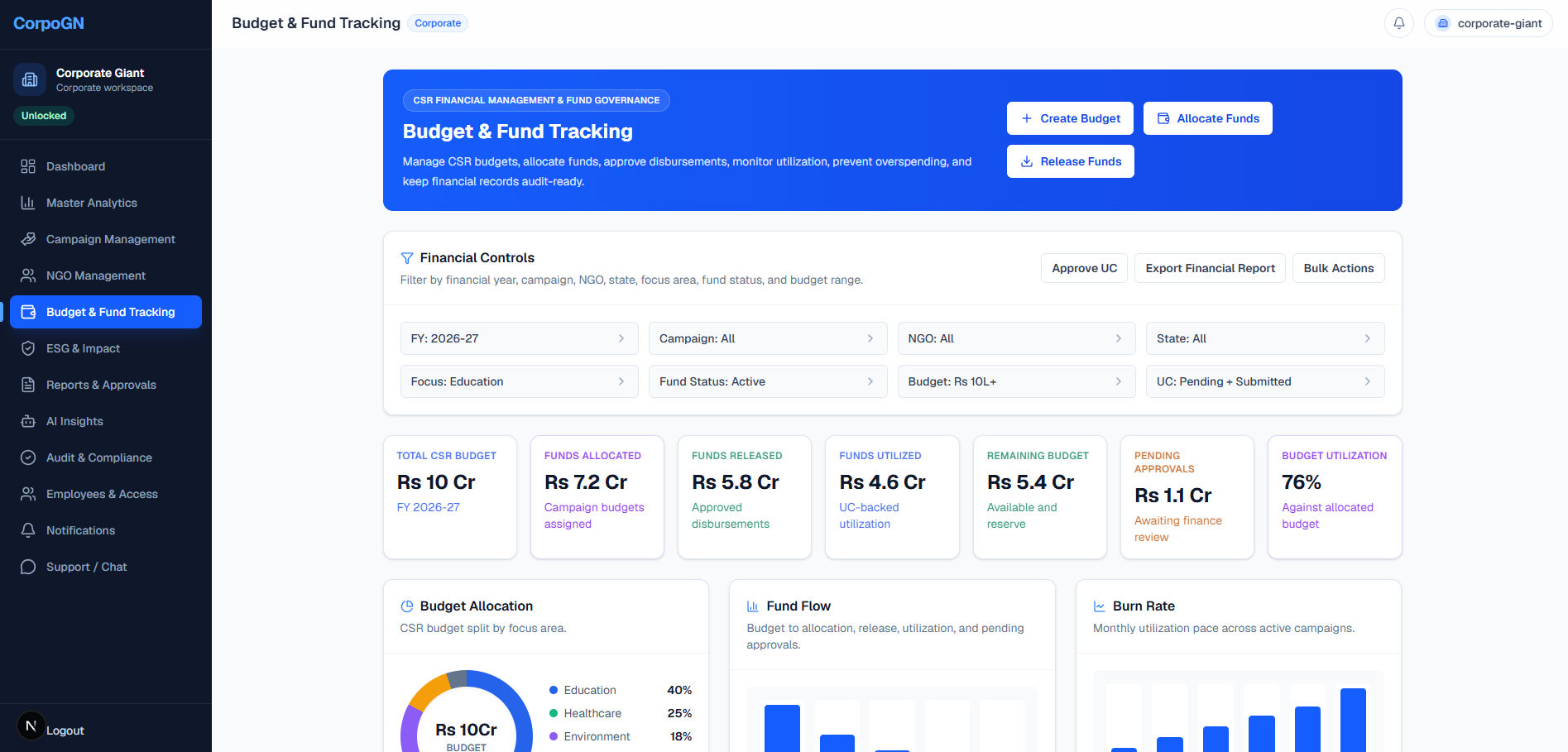The height and width of the screenshot is (752, 1568).
Task: Open the corporate-giant account menu
Action: point(1489,23)
